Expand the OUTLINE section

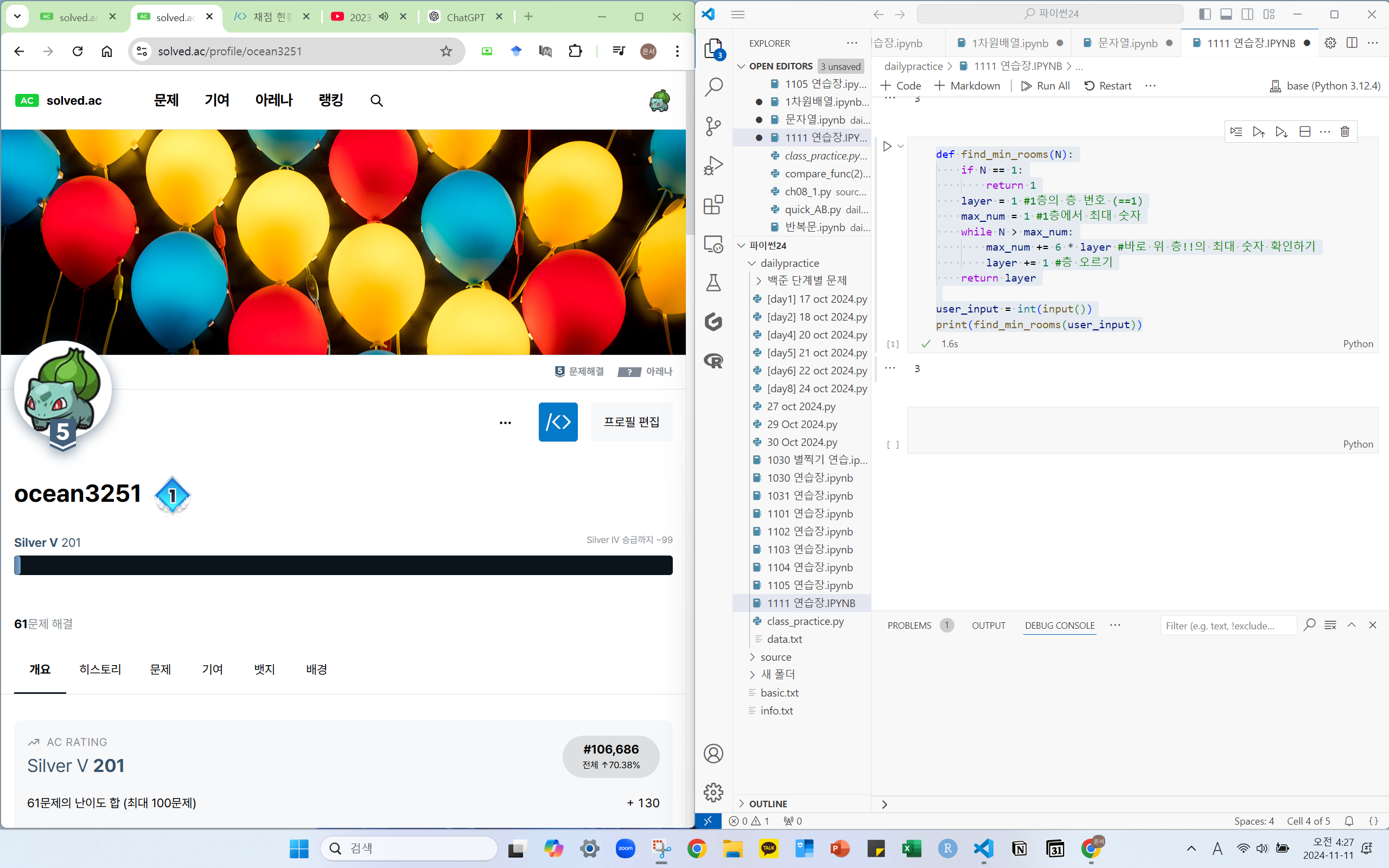click(768, 803)
